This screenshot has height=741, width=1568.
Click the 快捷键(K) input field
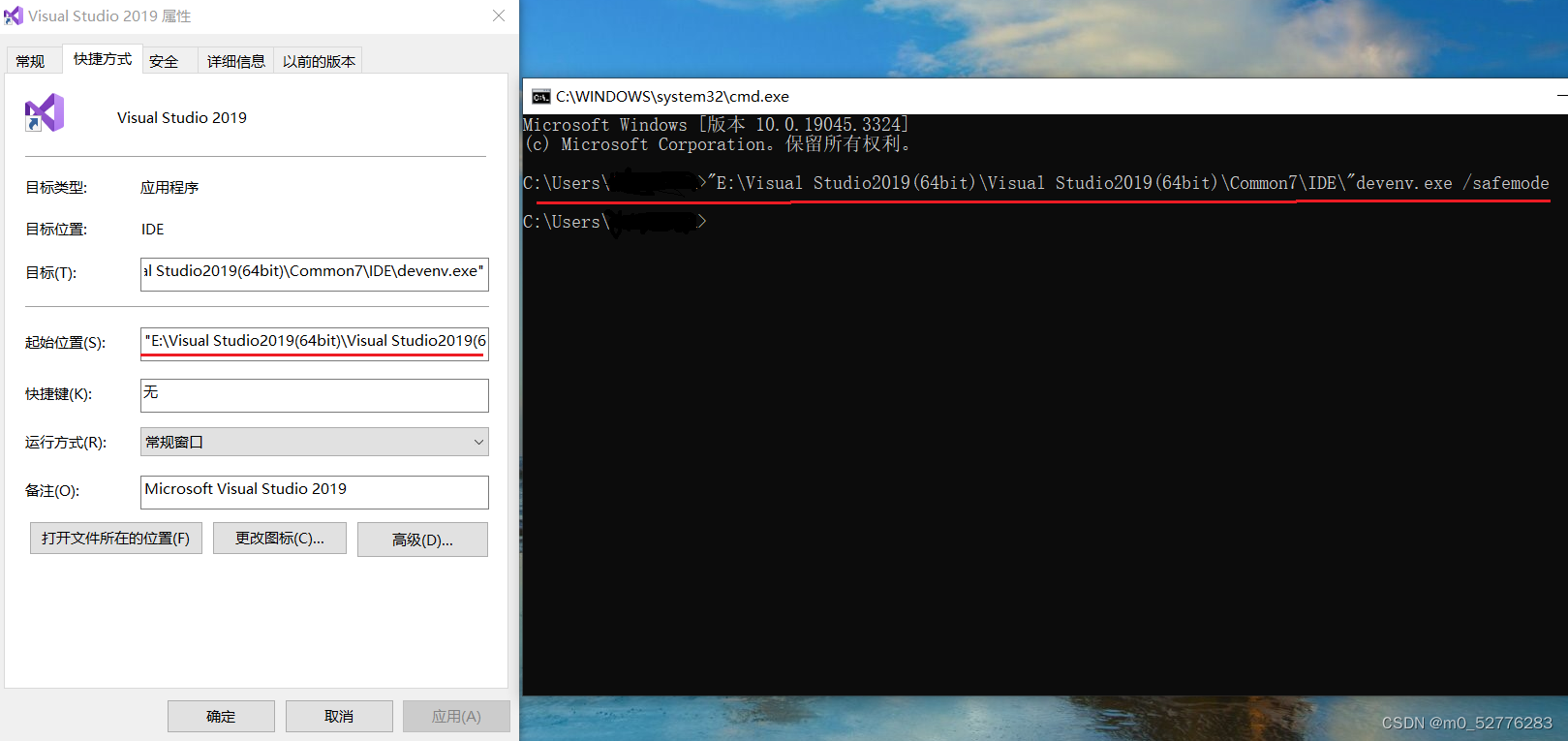pos(315,394)
